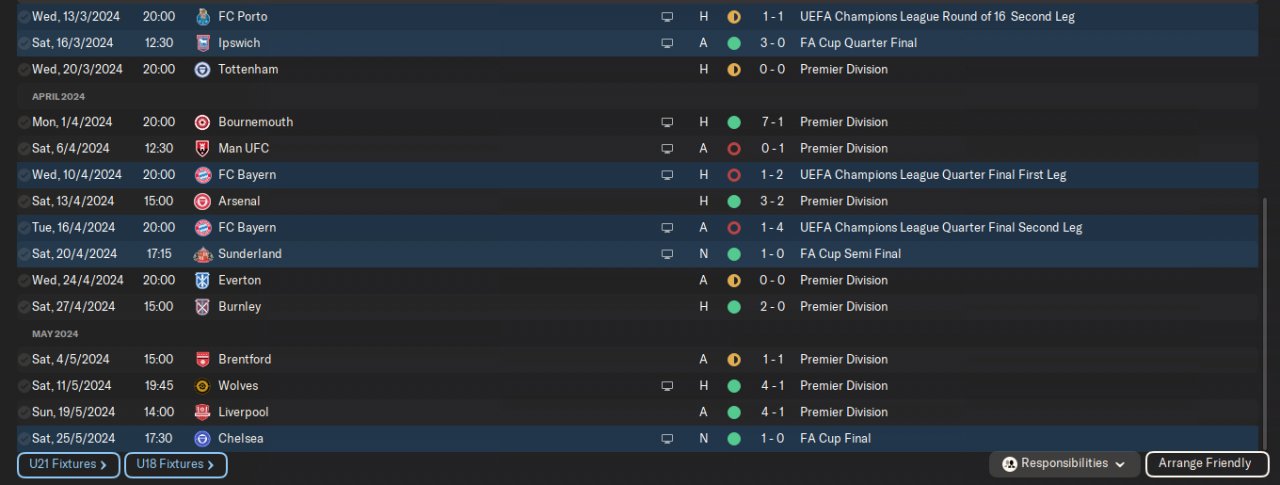Click the Ipswich club crest
The image size is (1280, 485).
point(202,43)
